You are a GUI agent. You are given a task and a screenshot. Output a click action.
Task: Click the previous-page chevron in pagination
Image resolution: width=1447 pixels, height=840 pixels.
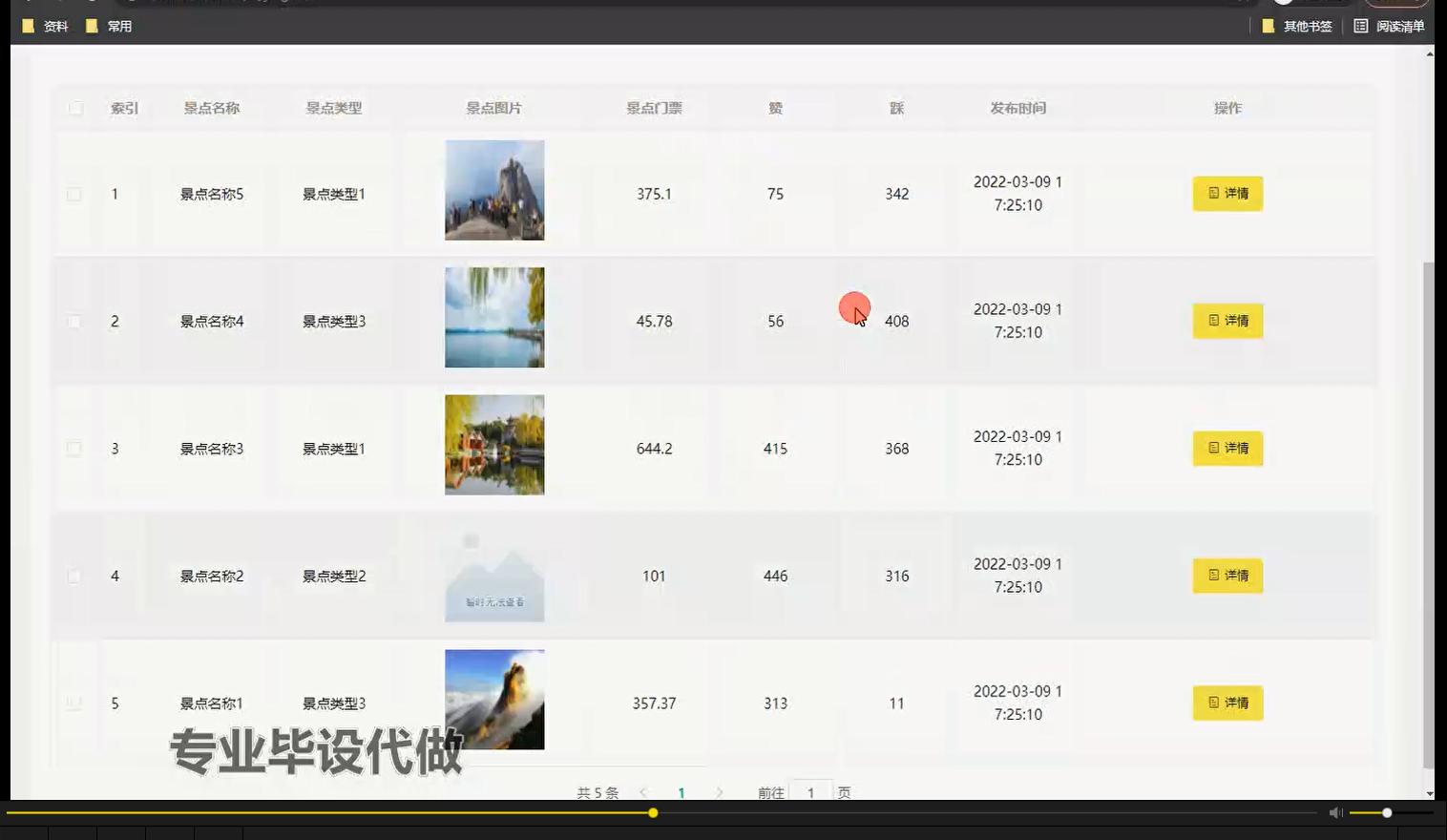tap(644, 792)
